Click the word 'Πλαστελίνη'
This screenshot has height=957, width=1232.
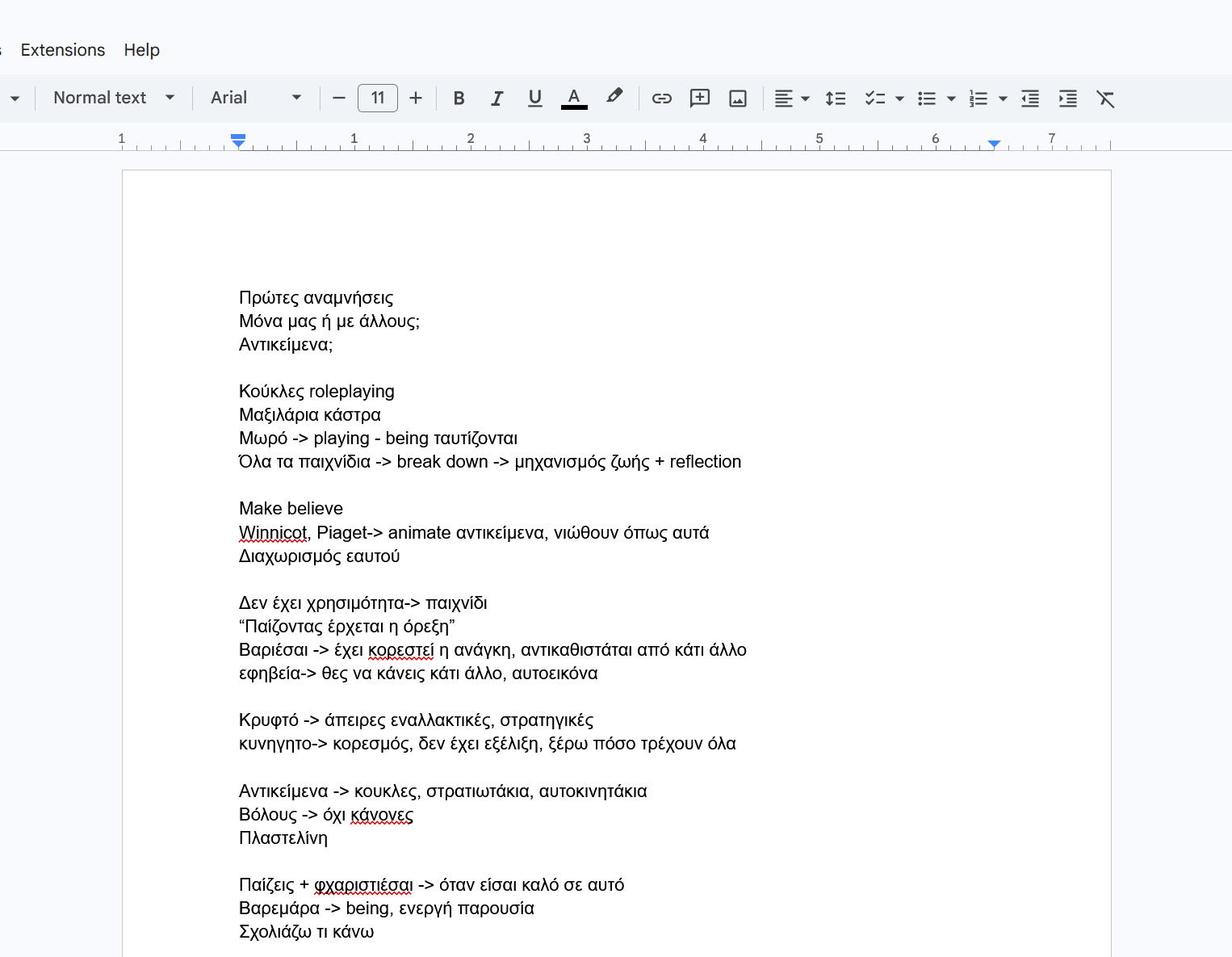[283, 838]
